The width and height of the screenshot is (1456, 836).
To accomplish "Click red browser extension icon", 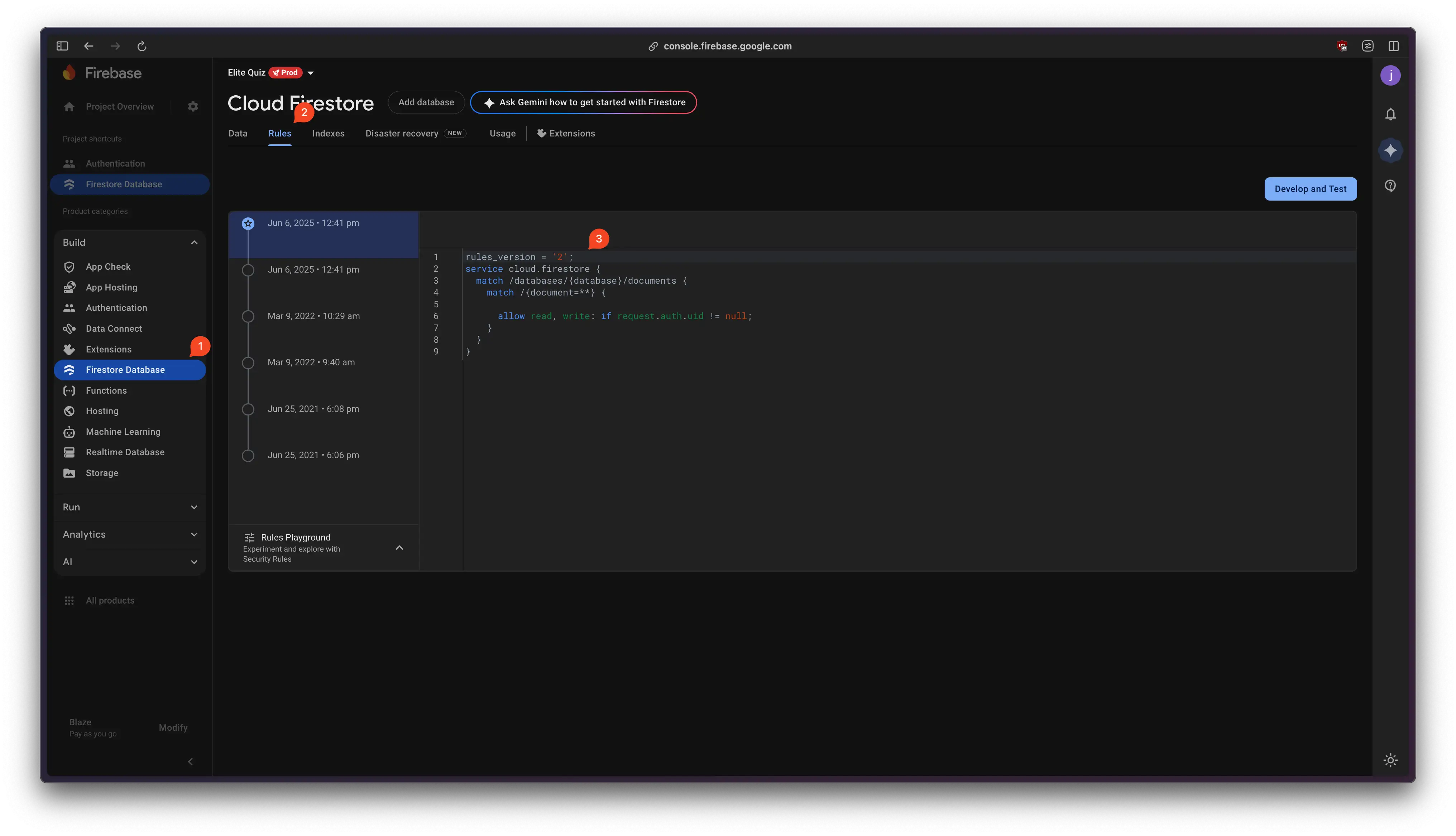I will (1342, 46).
